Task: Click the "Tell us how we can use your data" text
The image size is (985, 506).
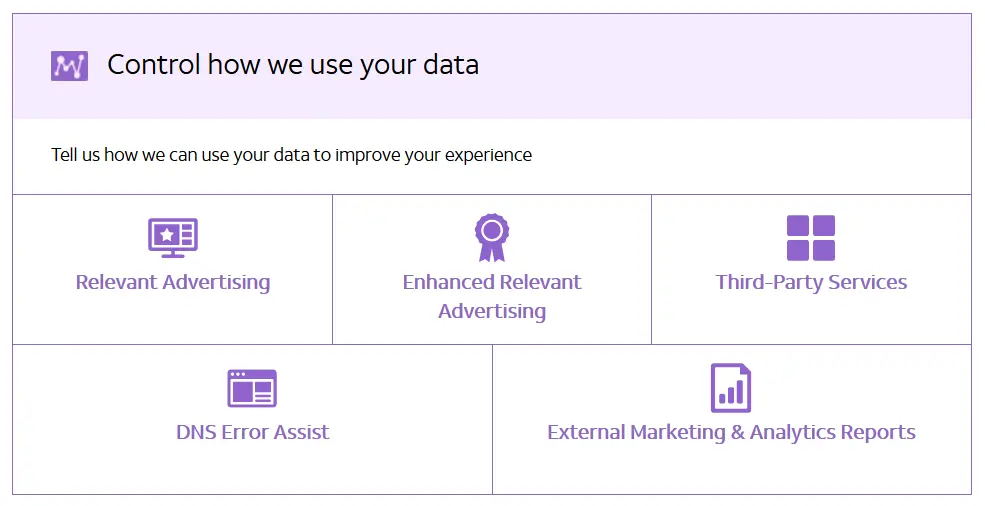Action: pos(291,155)
